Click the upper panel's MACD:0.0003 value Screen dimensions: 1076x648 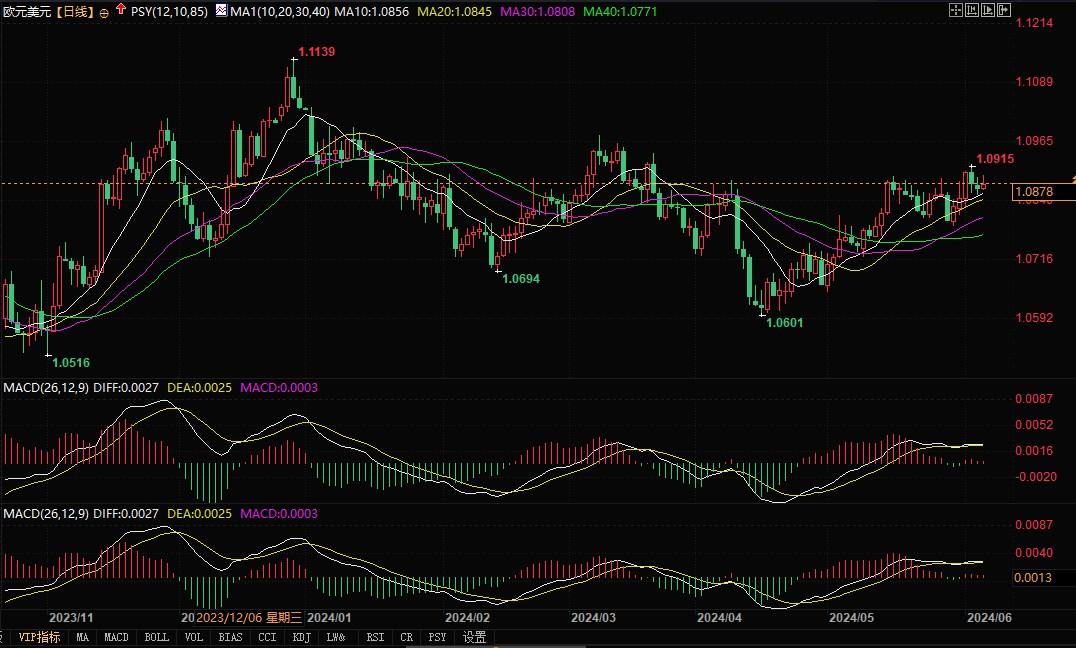[279, 388]
